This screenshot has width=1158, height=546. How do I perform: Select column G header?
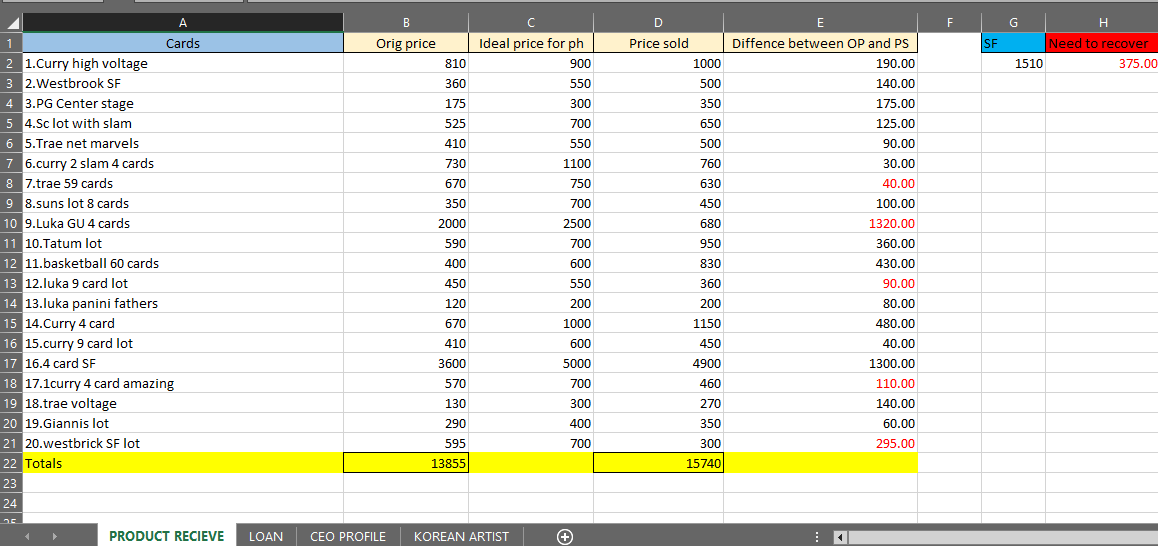[x=1013, y=23]
